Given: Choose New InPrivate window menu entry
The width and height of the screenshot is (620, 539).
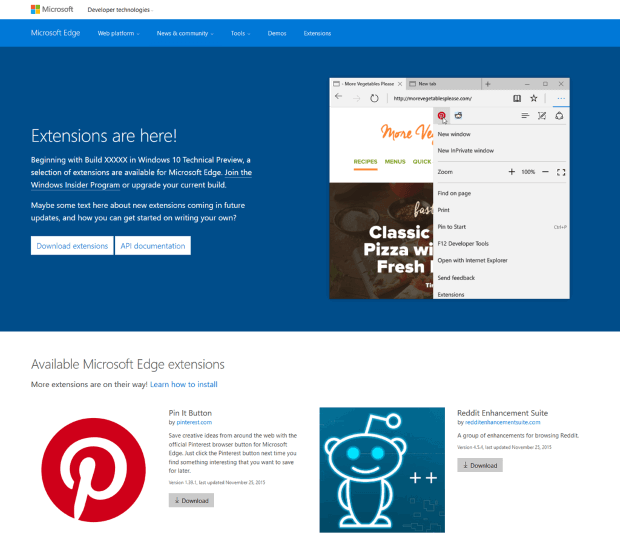Looking at the screenshot, I should coord(465,151).
